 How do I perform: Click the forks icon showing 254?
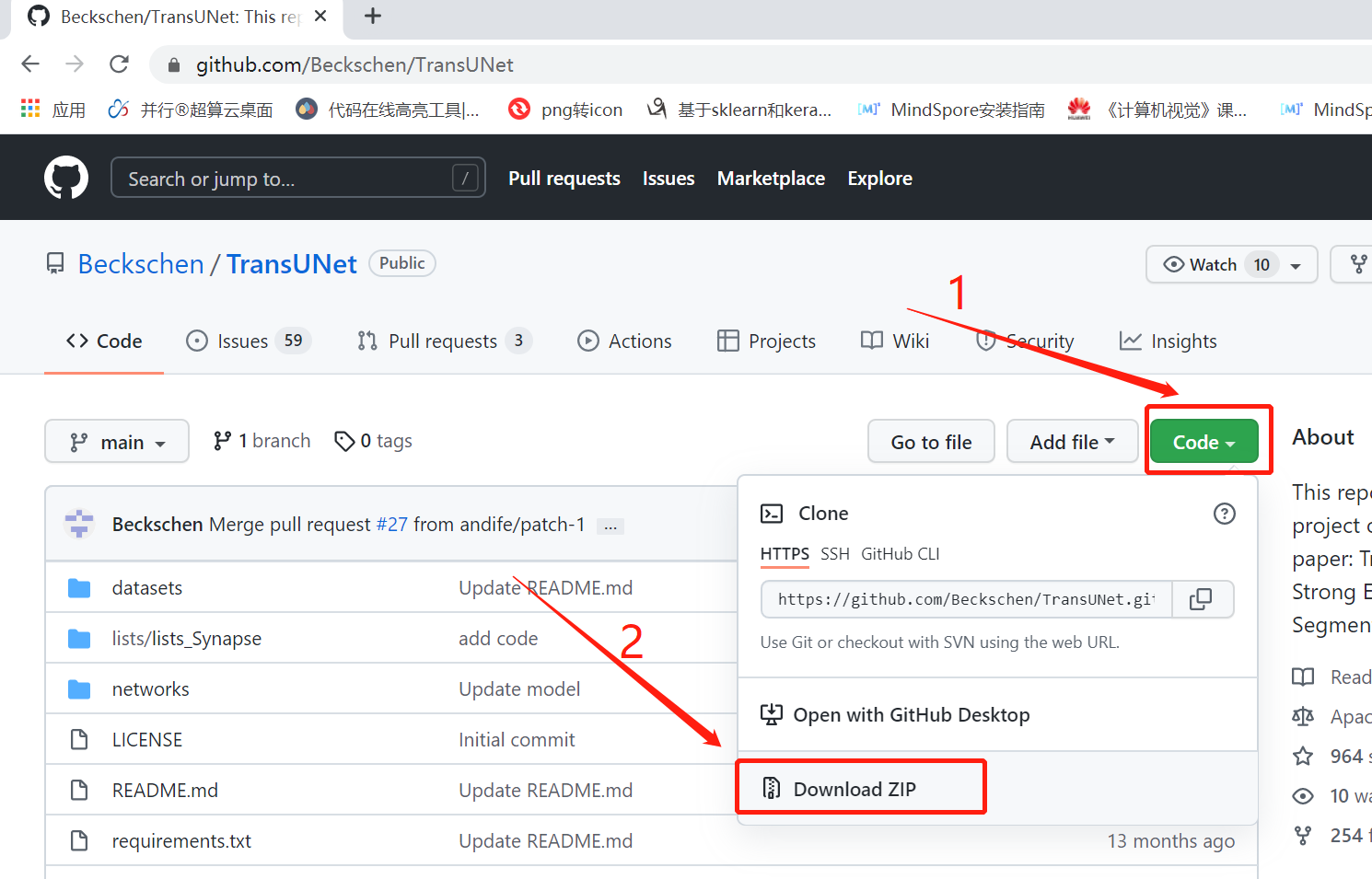[x=1303, y=836]
